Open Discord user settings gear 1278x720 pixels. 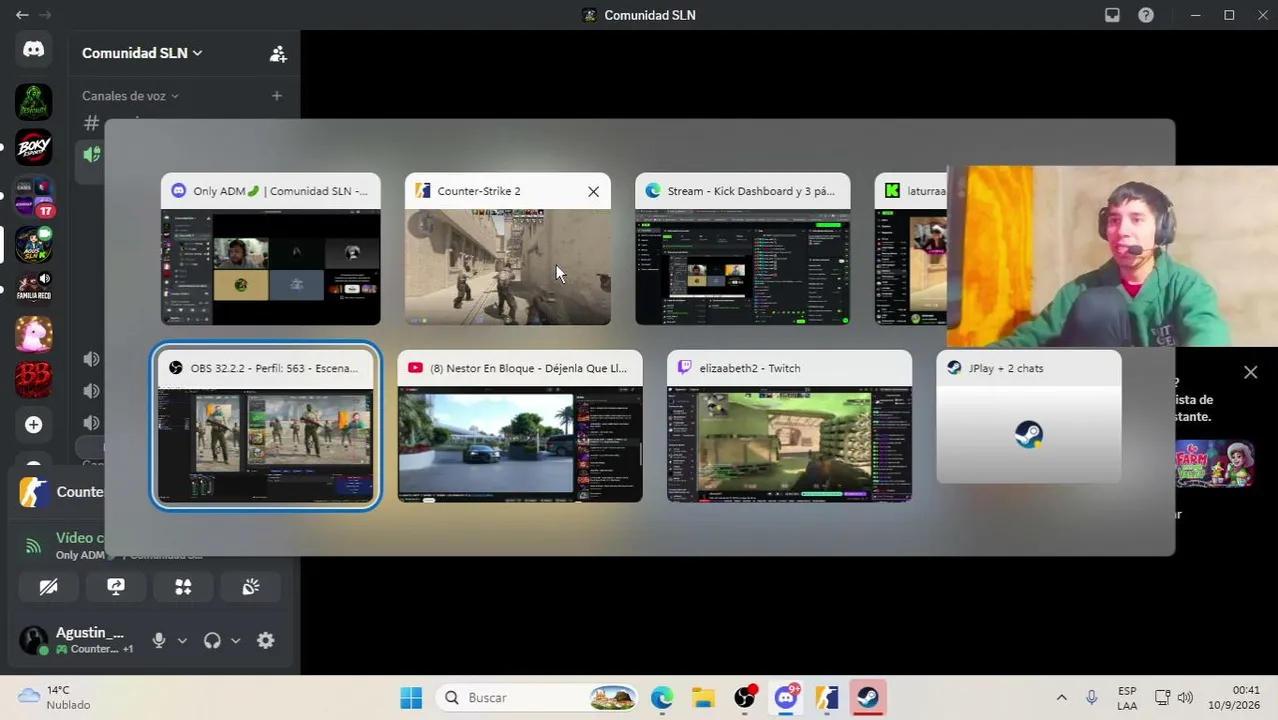point(265,640)
